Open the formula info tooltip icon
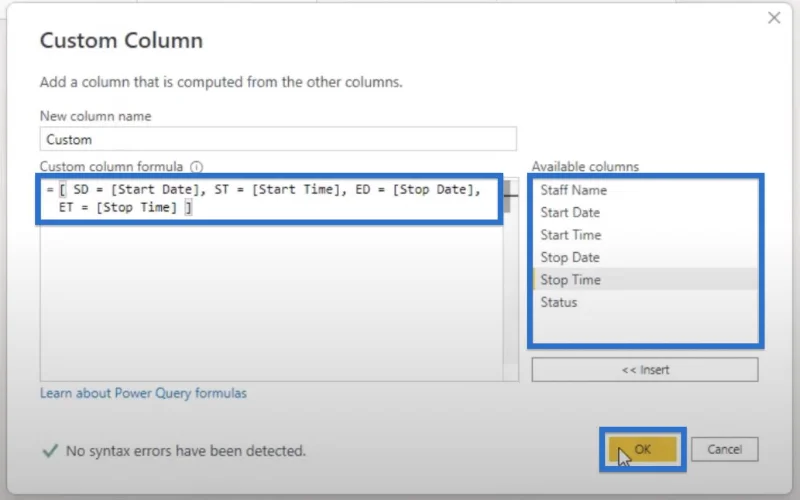The width and height of the screenshot is (800, 500). coord(196,167)
